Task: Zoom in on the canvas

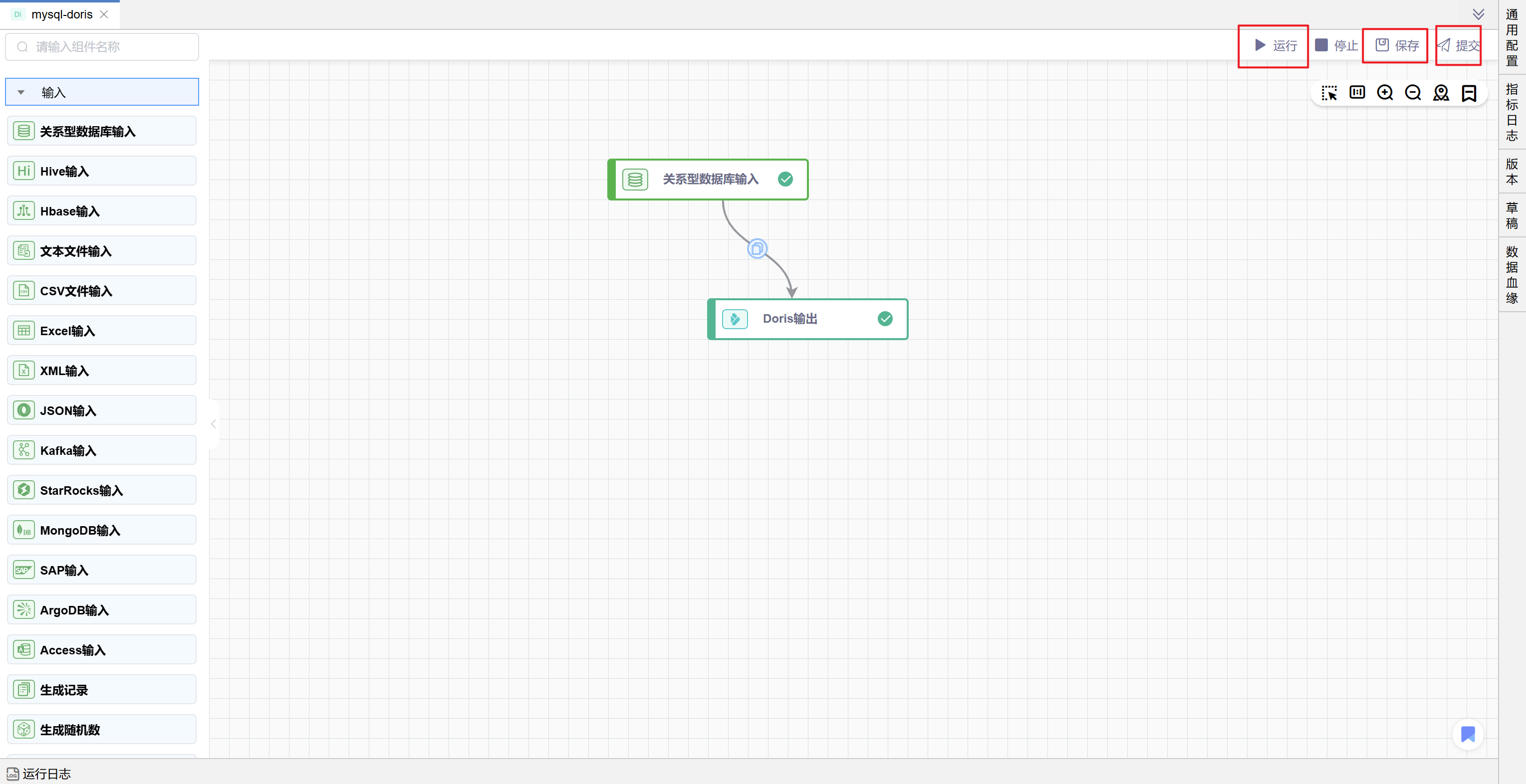Action: pos(1385,93)
